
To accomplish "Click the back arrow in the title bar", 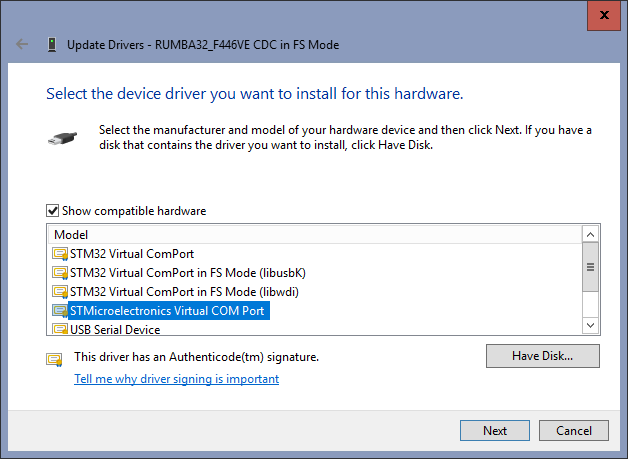I will tap(22, 44).
